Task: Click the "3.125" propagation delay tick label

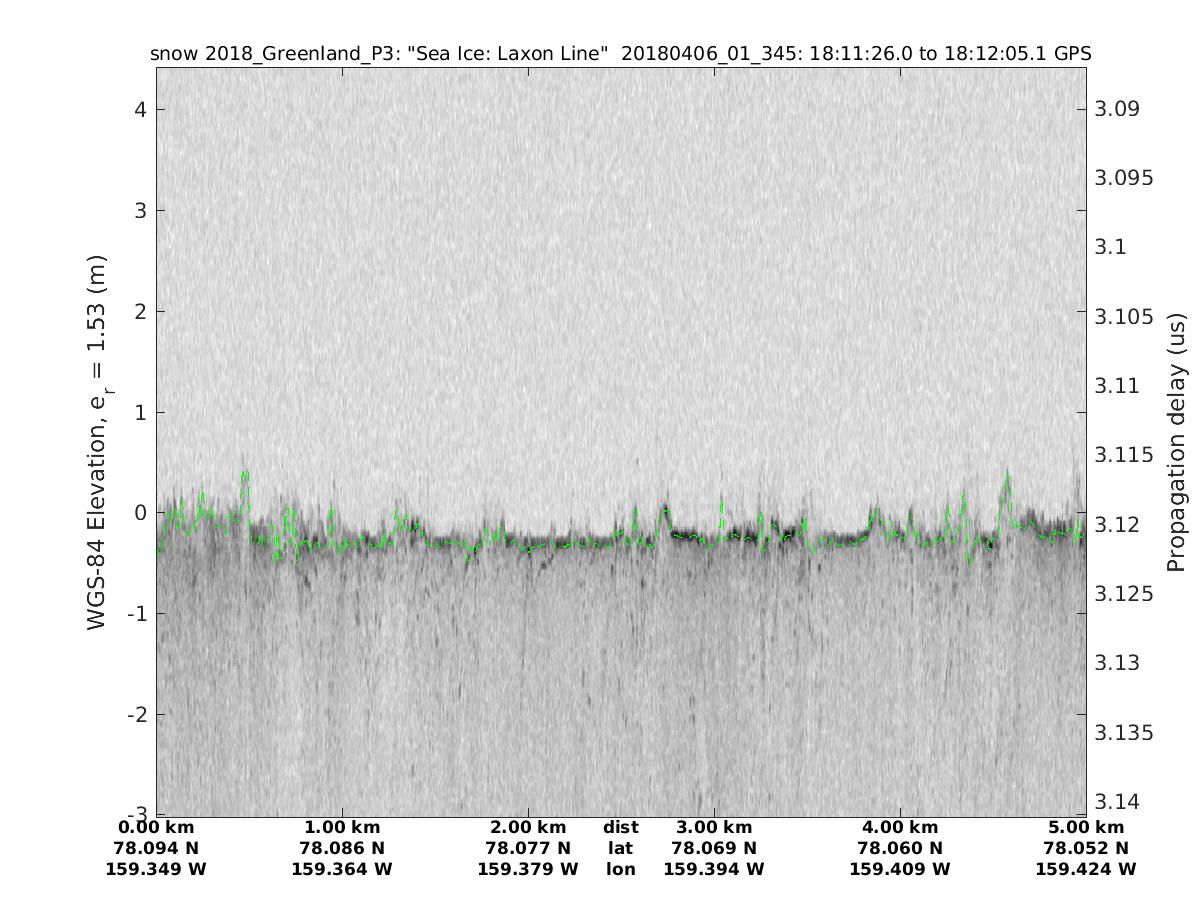Action: click(1122, 593)
